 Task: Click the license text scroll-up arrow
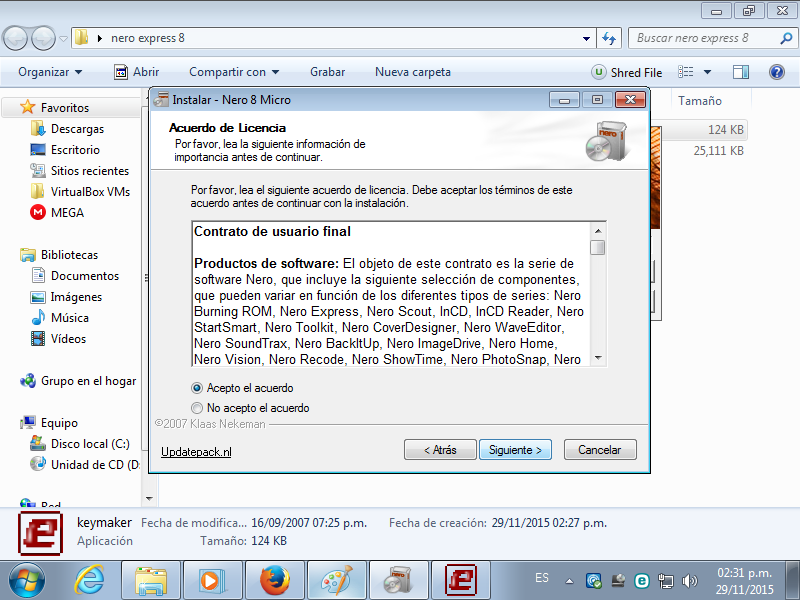(598, 231)
